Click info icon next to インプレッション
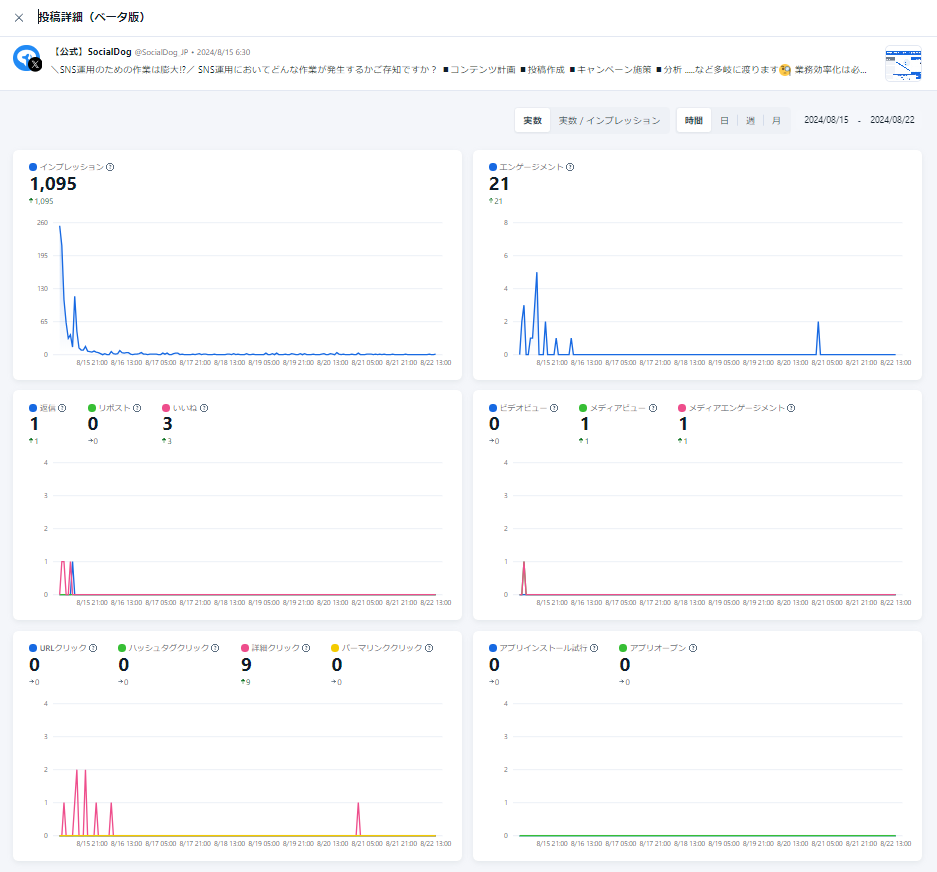Viewport: 937px width, 872px height. [x=110, y=167]
